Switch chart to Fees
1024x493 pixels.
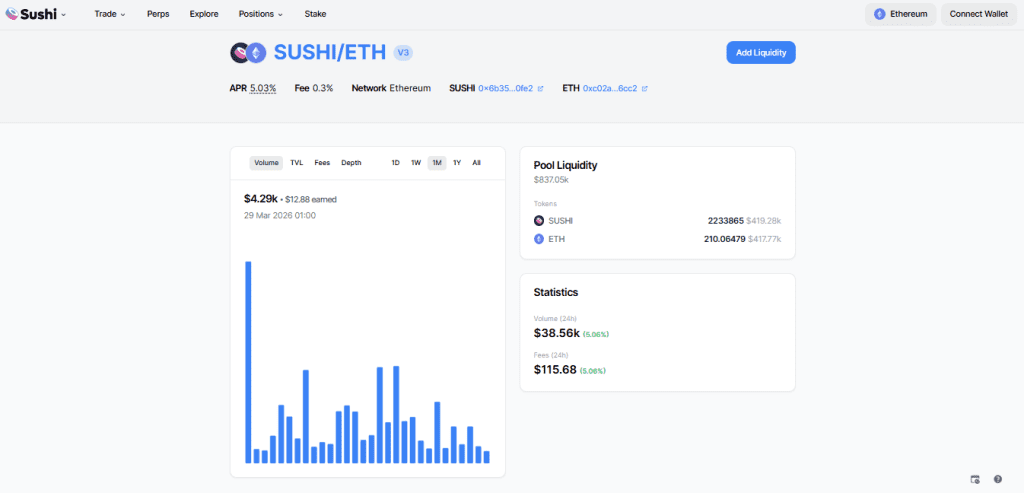[x=322, y=163]
